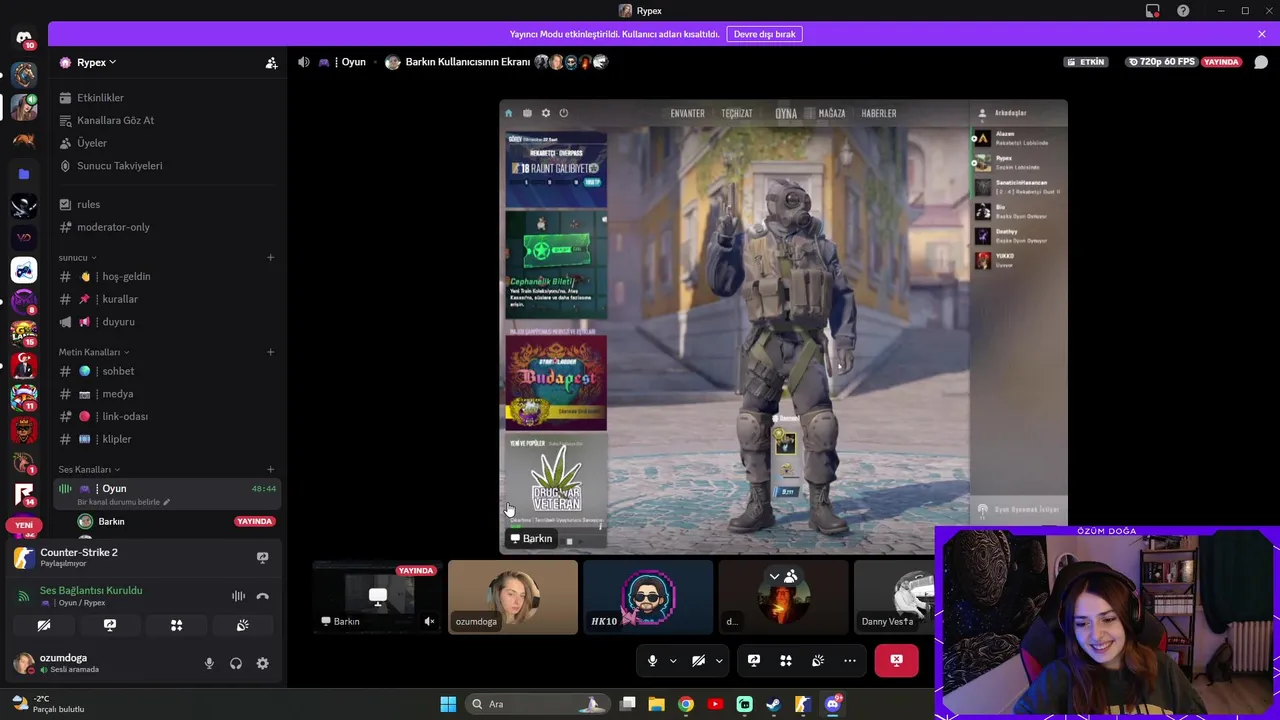Open soundboard from sidebar panel

pos(242,625)
